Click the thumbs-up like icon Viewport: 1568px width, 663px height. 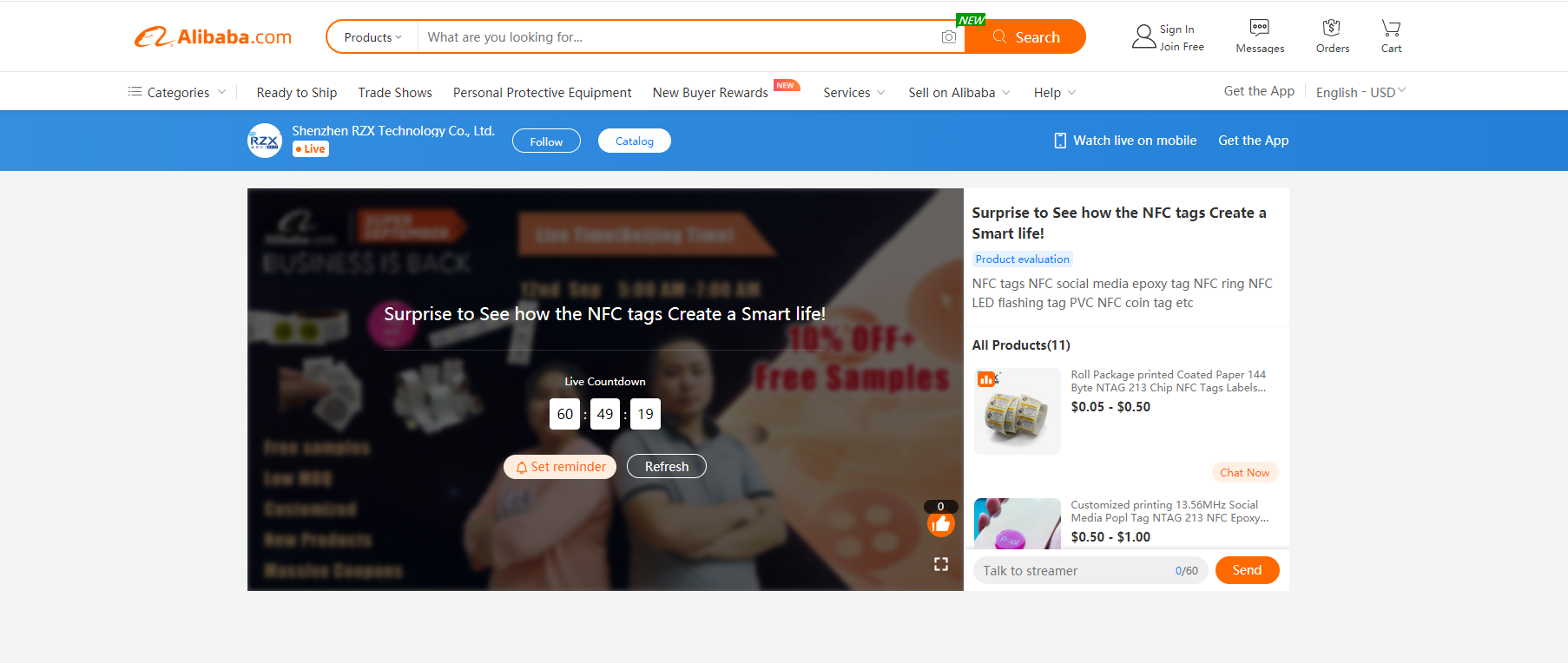point(941,524)
